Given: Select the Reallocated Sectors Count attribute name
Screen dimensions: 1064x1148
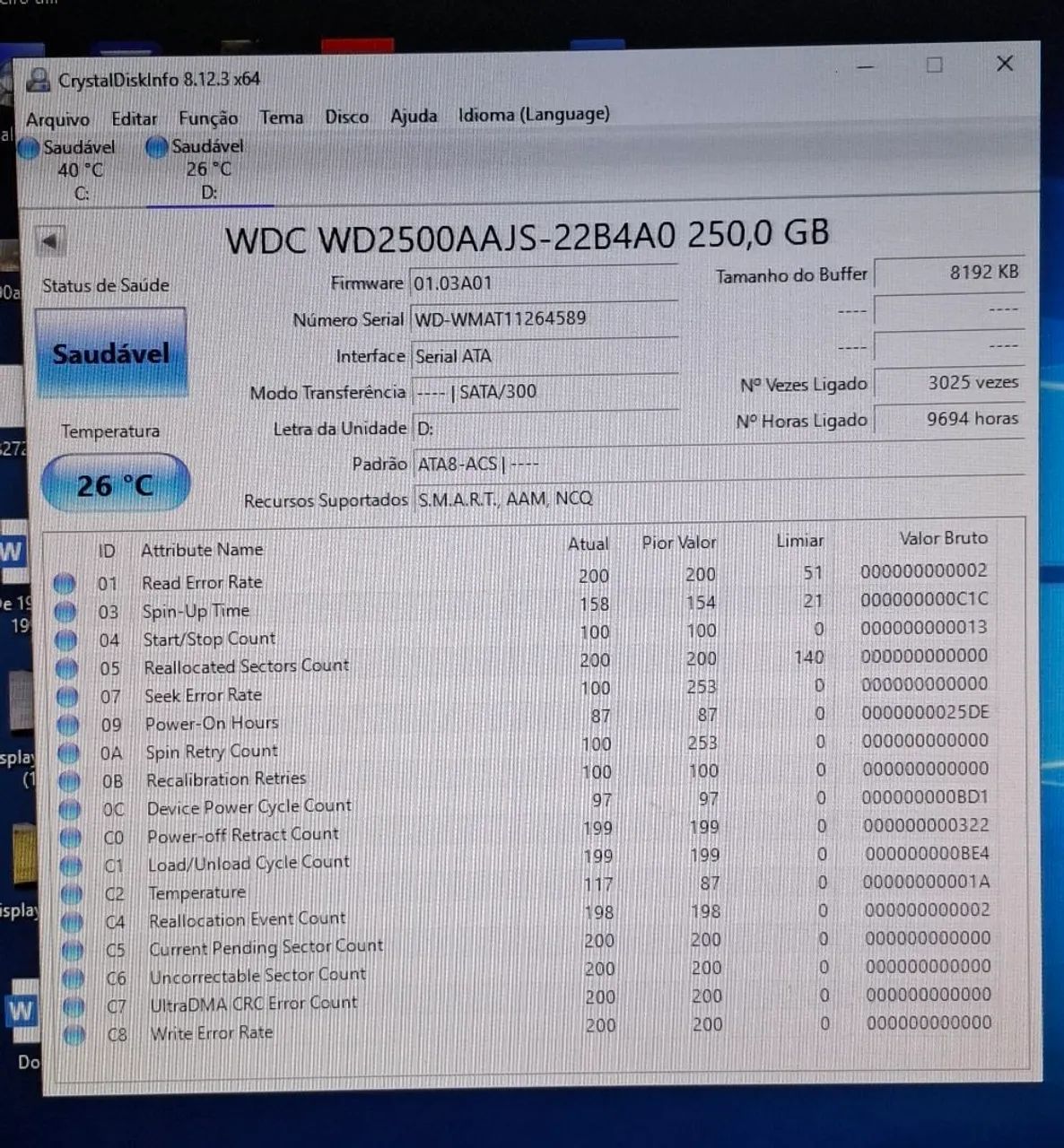Looking at the screenshot, I should click(x=247, y=666).
